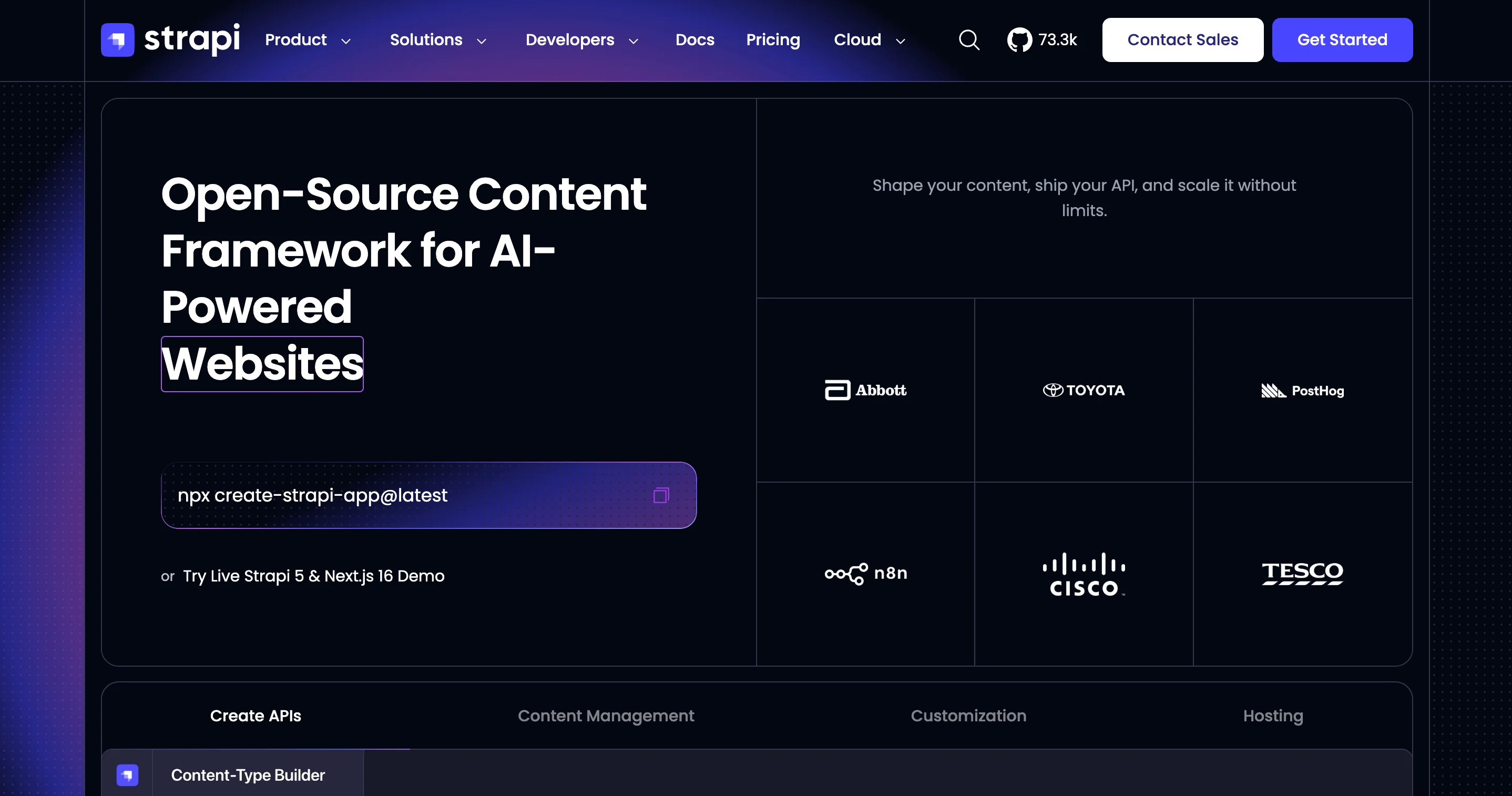Expand the Solutions menu
Screen dimensions: 1512x796
(x=438, y=40)
